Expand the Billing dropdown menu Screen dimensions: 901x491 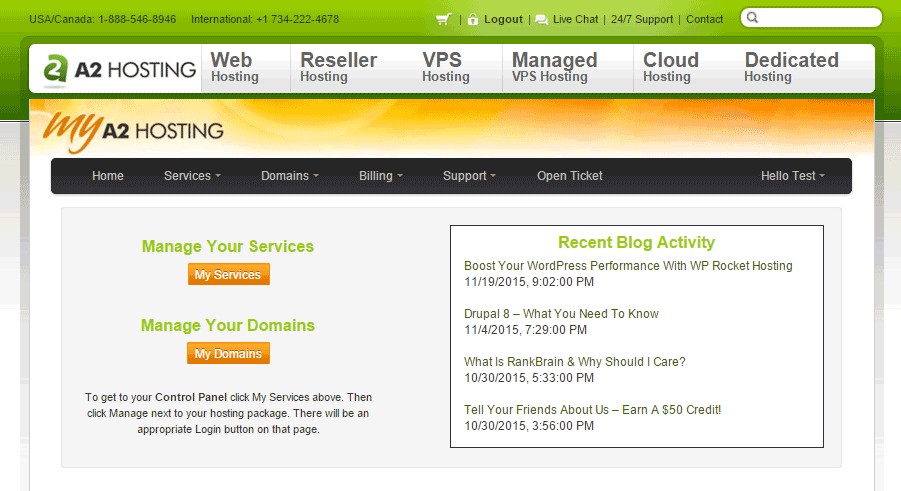click(380, 176)
